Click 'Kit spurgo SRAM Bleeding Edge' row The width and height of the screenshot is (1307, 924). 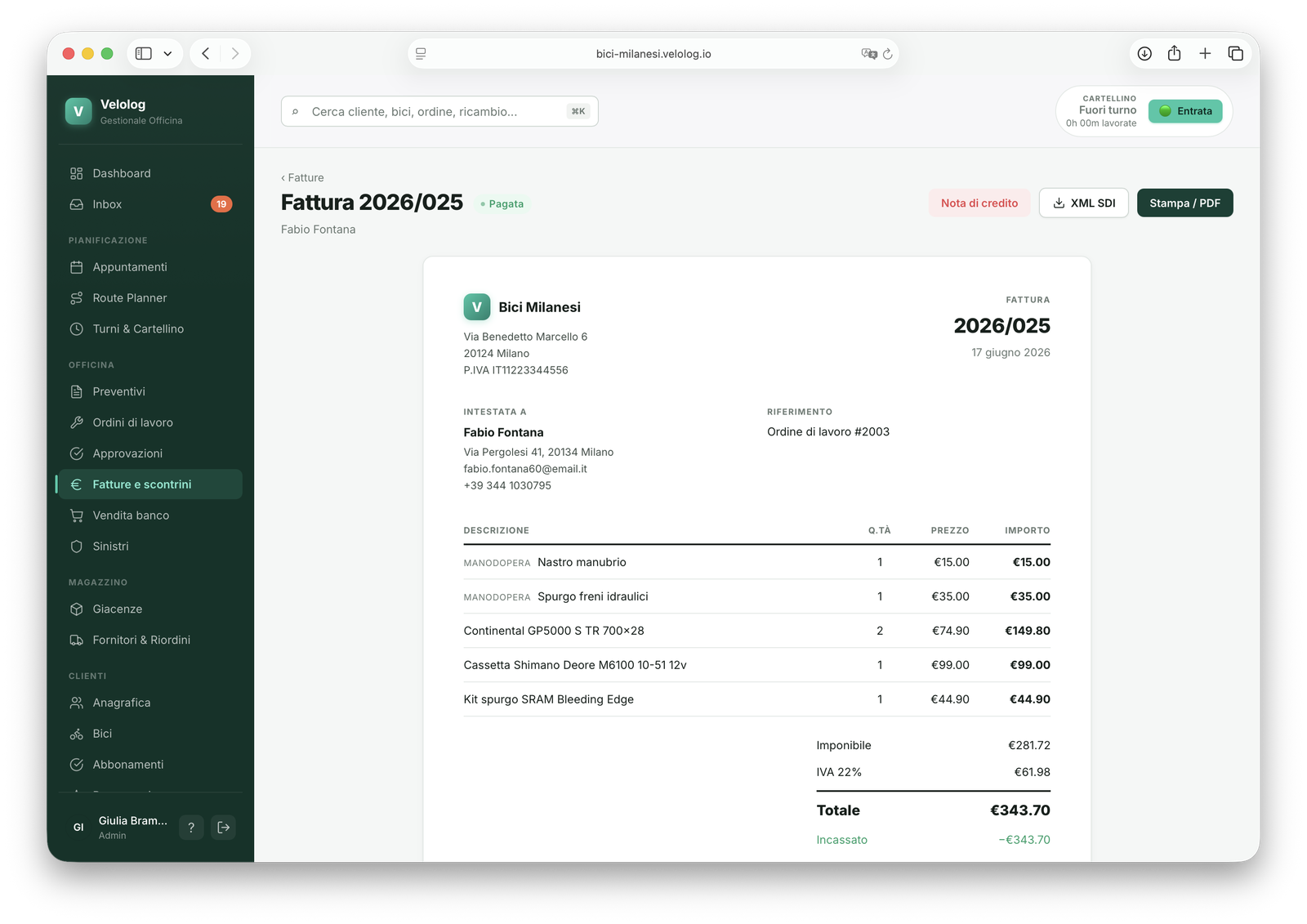click(x=756, y=699)
